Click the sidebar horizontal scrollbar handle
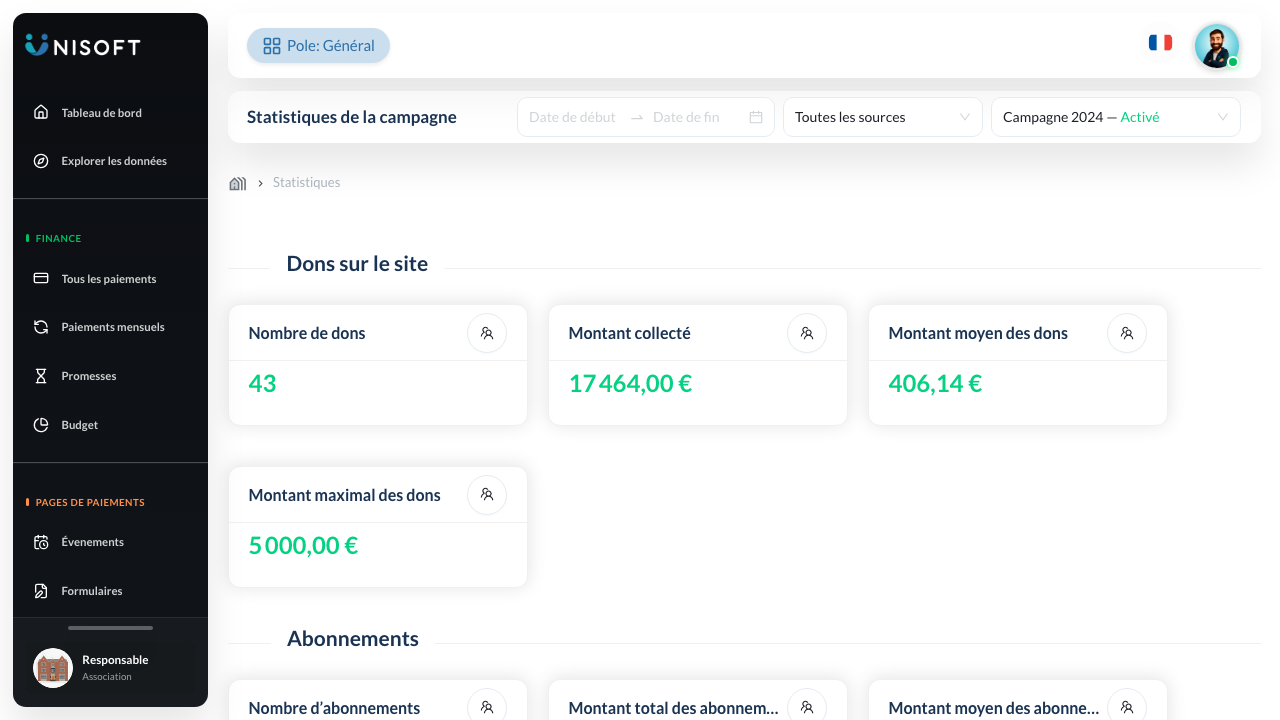The height and width of the screenshot is (720, 1280). point(110,628)
